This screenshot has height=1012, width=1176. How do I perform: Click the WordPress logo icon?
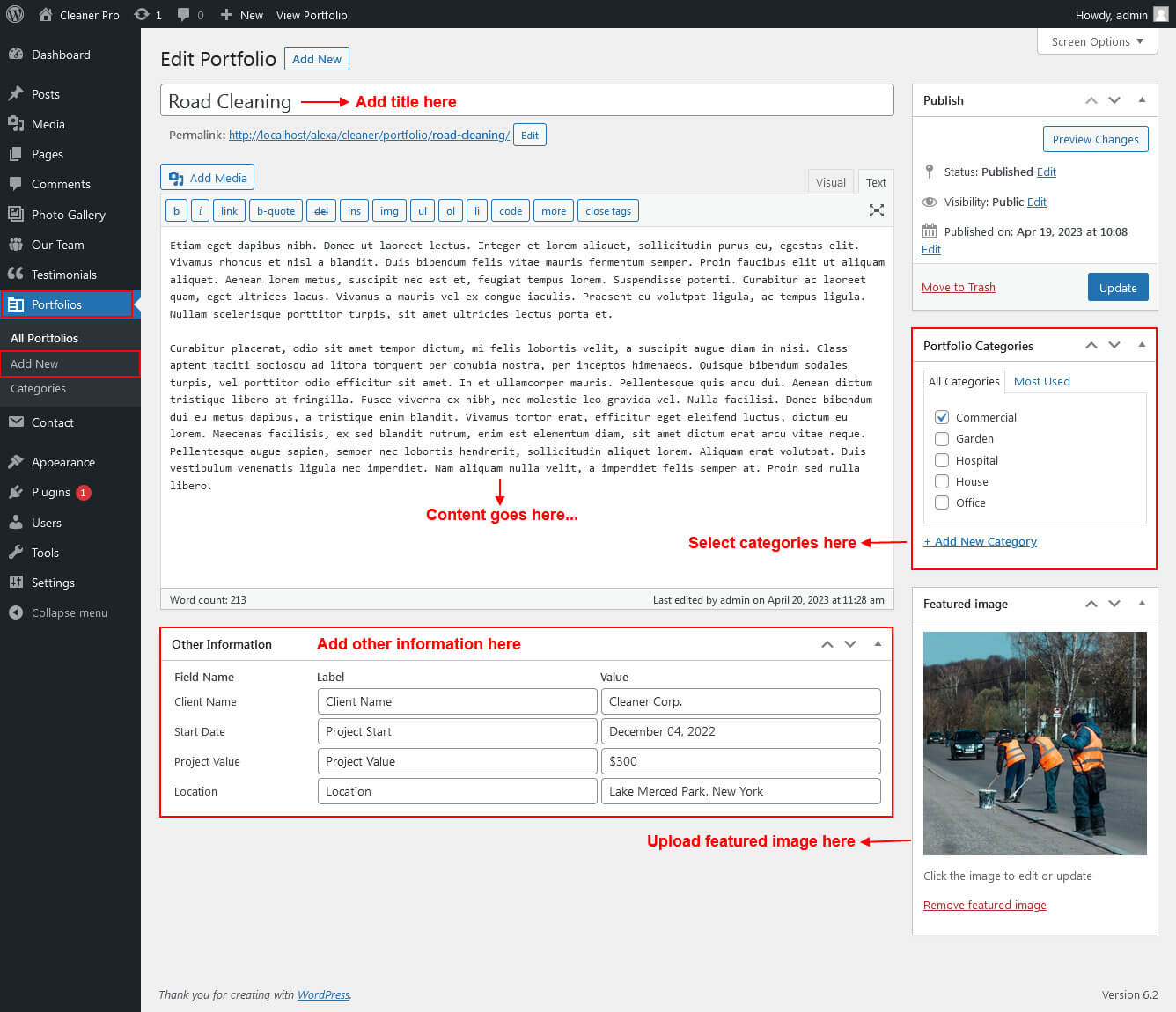coord(15,14)
